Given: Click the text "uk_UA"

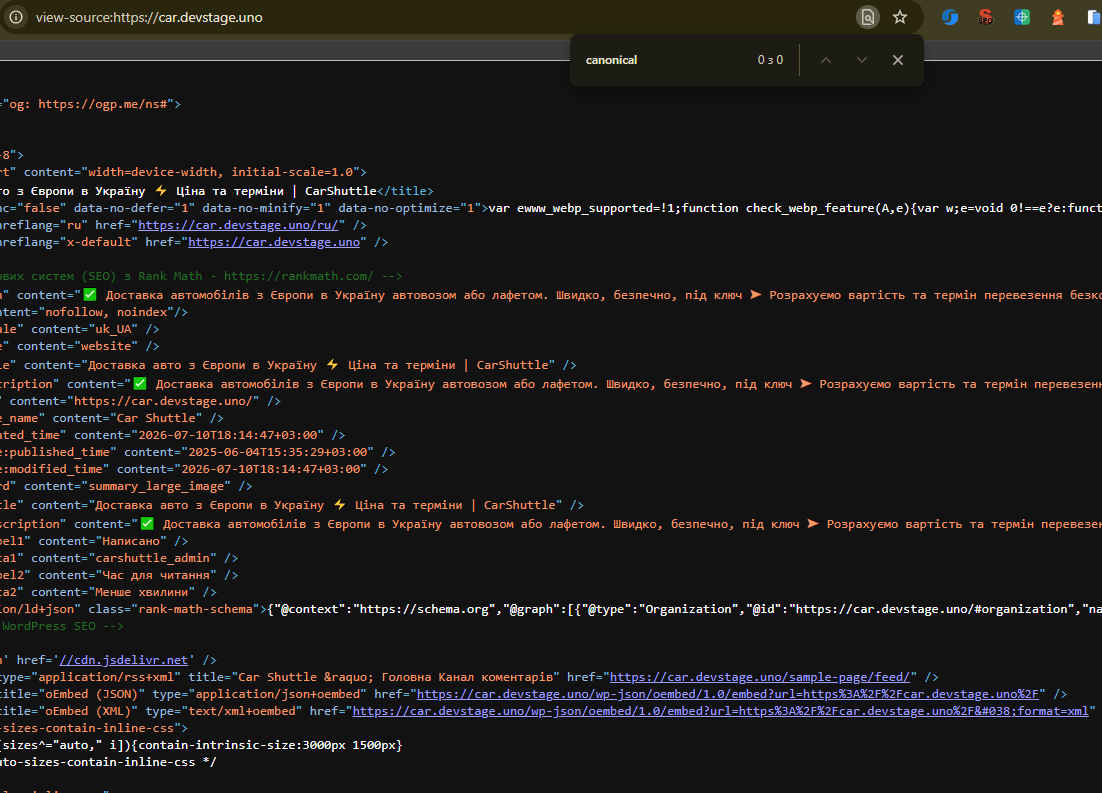Looking at the screenshot, I should [x=113, y=329].
